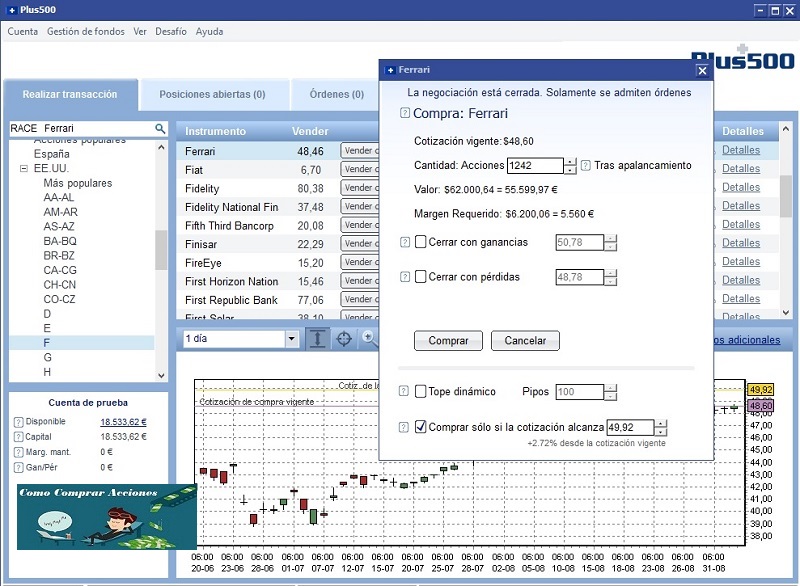Click the Comprar button
Image resolution: width=800 pixels, height=586 pixels.
pos(448,341)
